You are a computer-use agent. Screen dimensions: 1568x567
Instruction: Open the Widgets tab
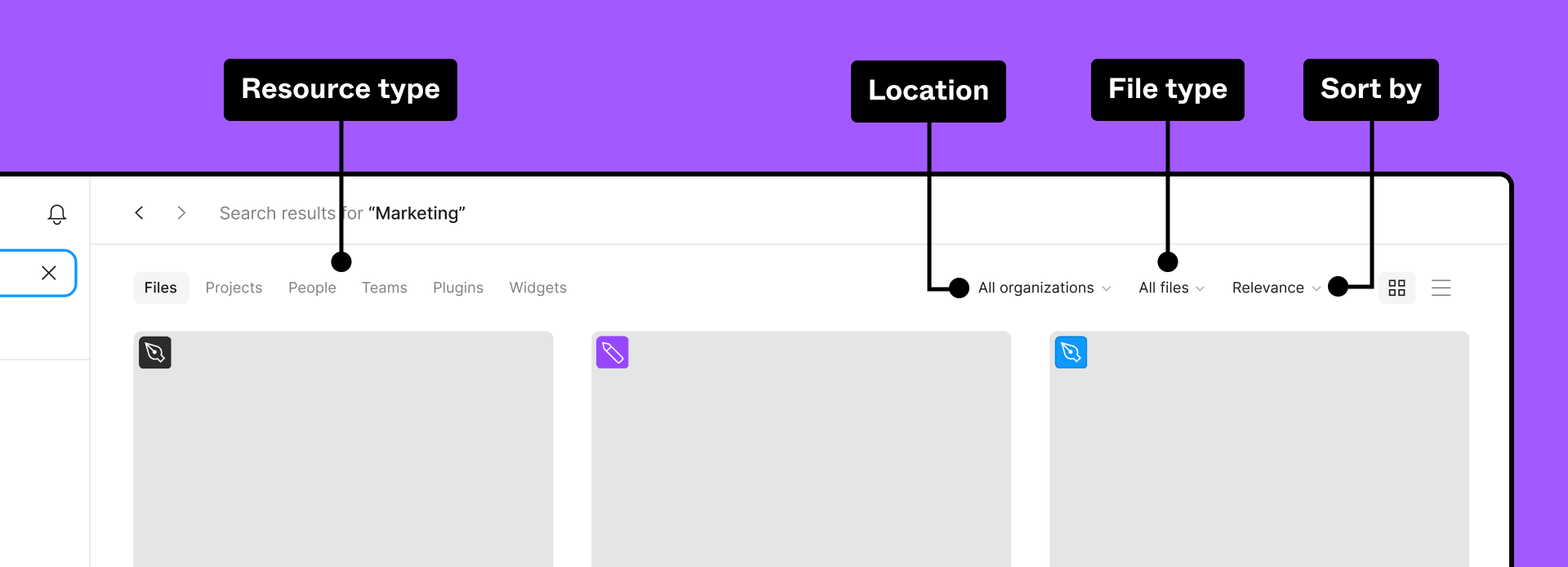(537, 288)
